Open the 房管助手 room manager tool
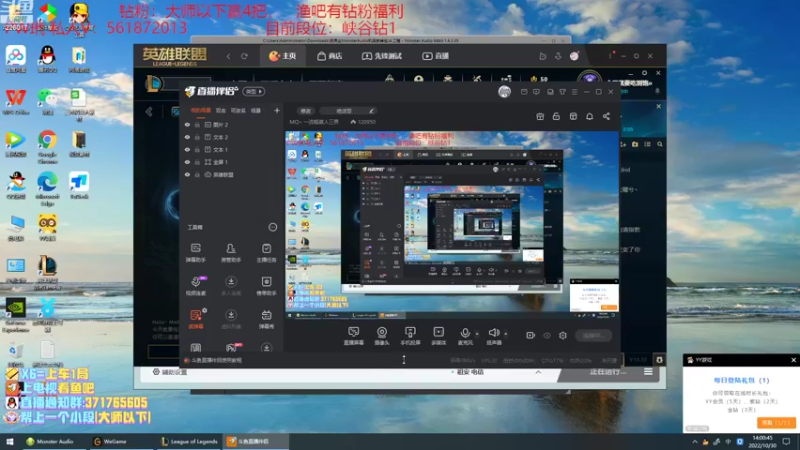This screenshot has height=450, width=800. click(231, 253)
